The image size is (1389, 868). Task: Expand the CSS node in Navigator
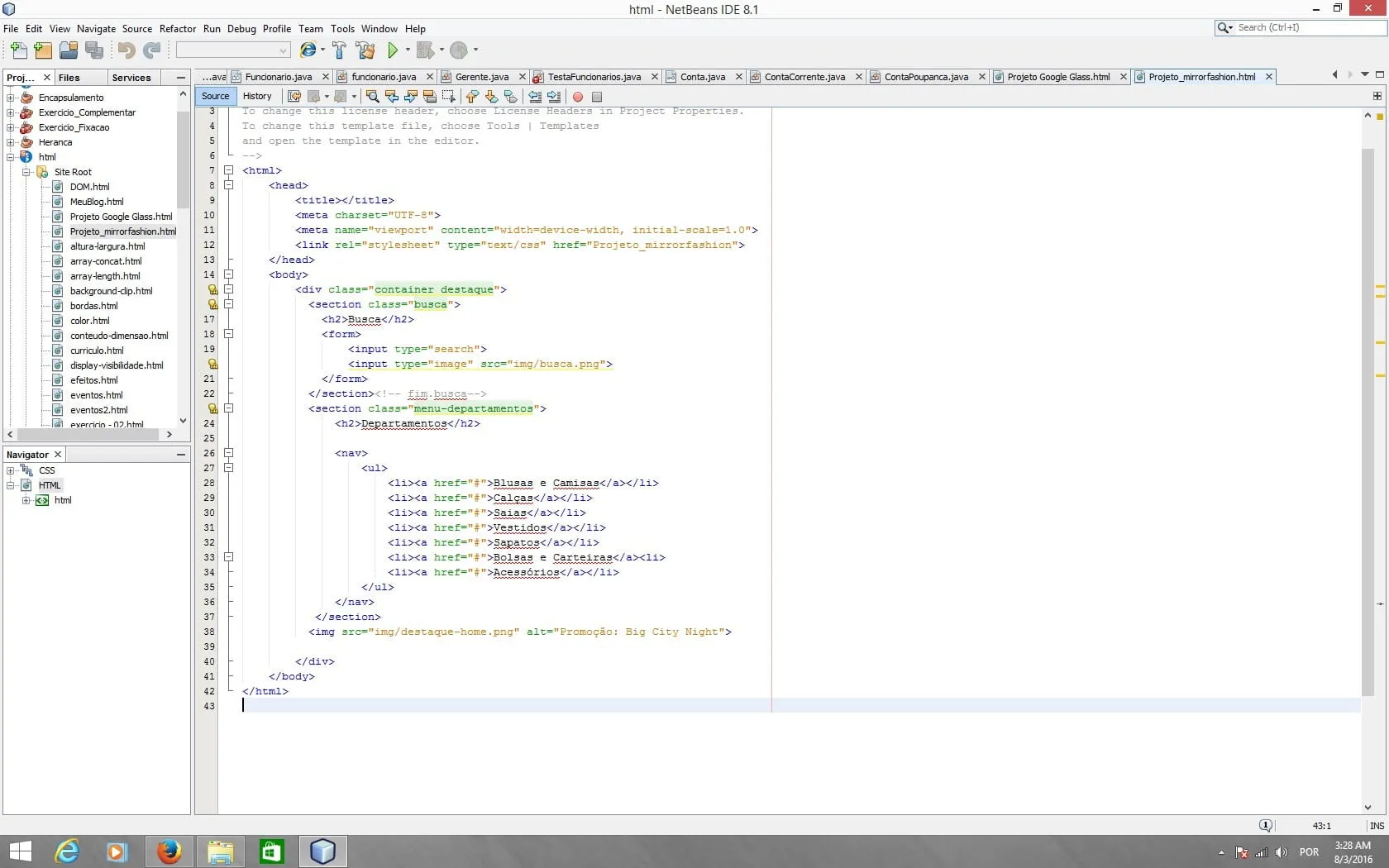coord(11,470)
